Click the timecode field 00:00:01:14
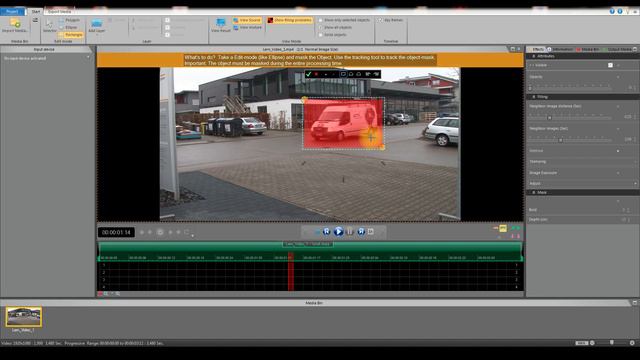The width and height of the screenshot is (640, 360). click(116, 232)
